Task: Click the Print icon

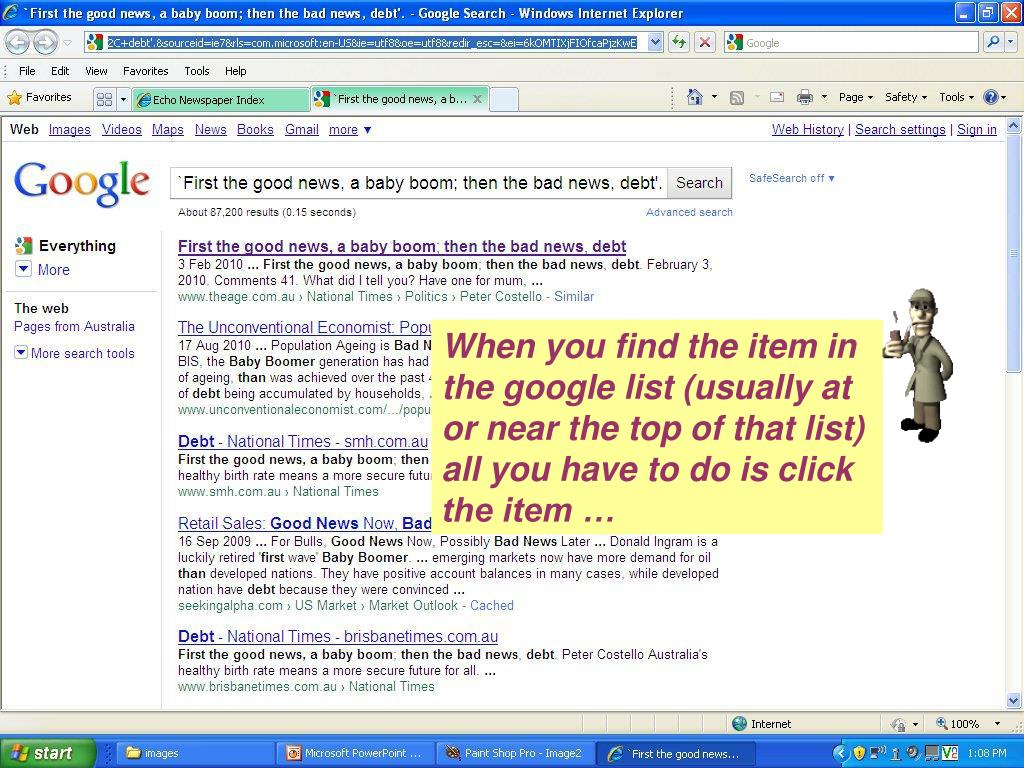Action: [805, 97]
